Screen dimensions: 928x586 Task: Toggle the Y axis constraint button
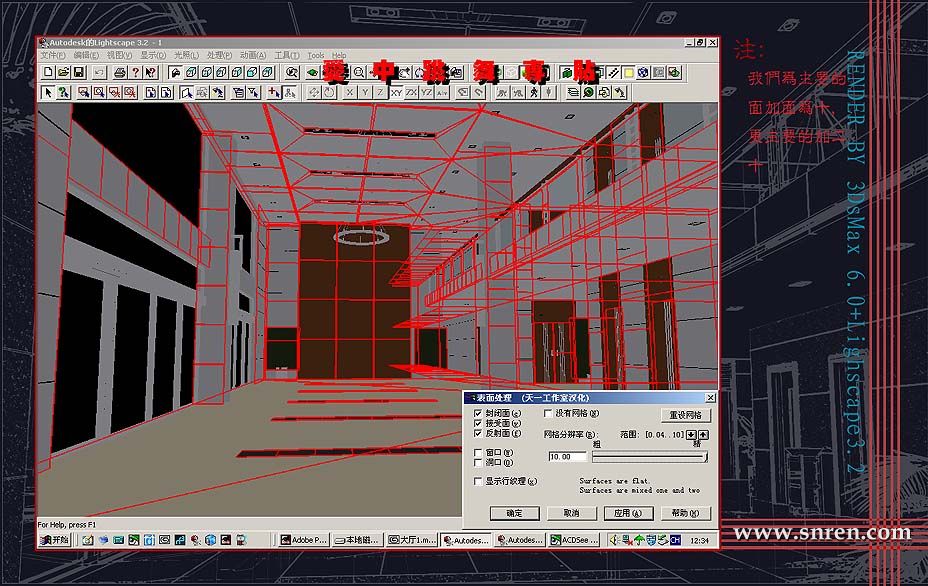pyautogui.click(x=365, y=92)
